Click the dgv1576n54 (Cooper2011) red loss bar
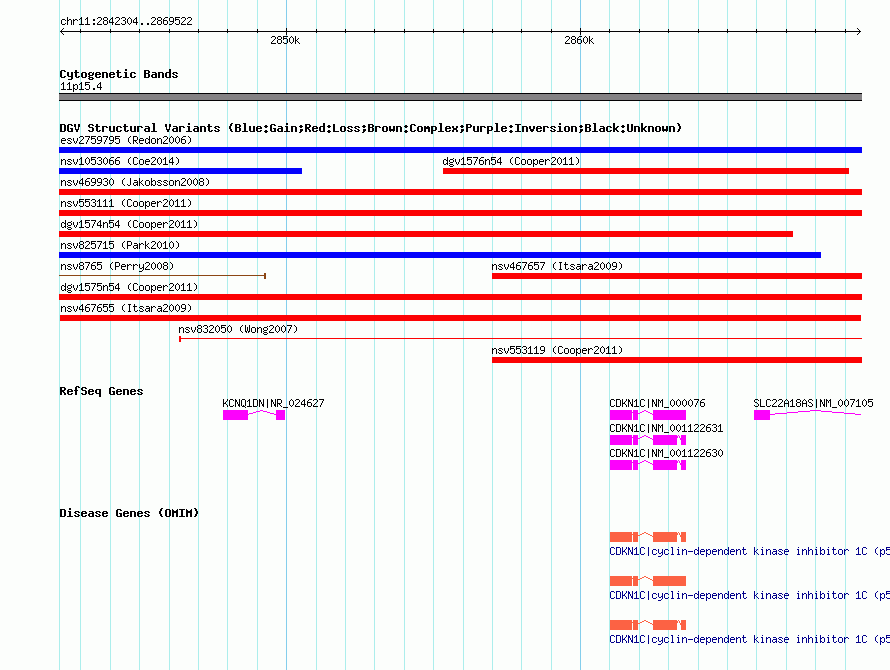Screen dimensions: 890x670 point(645,171)
